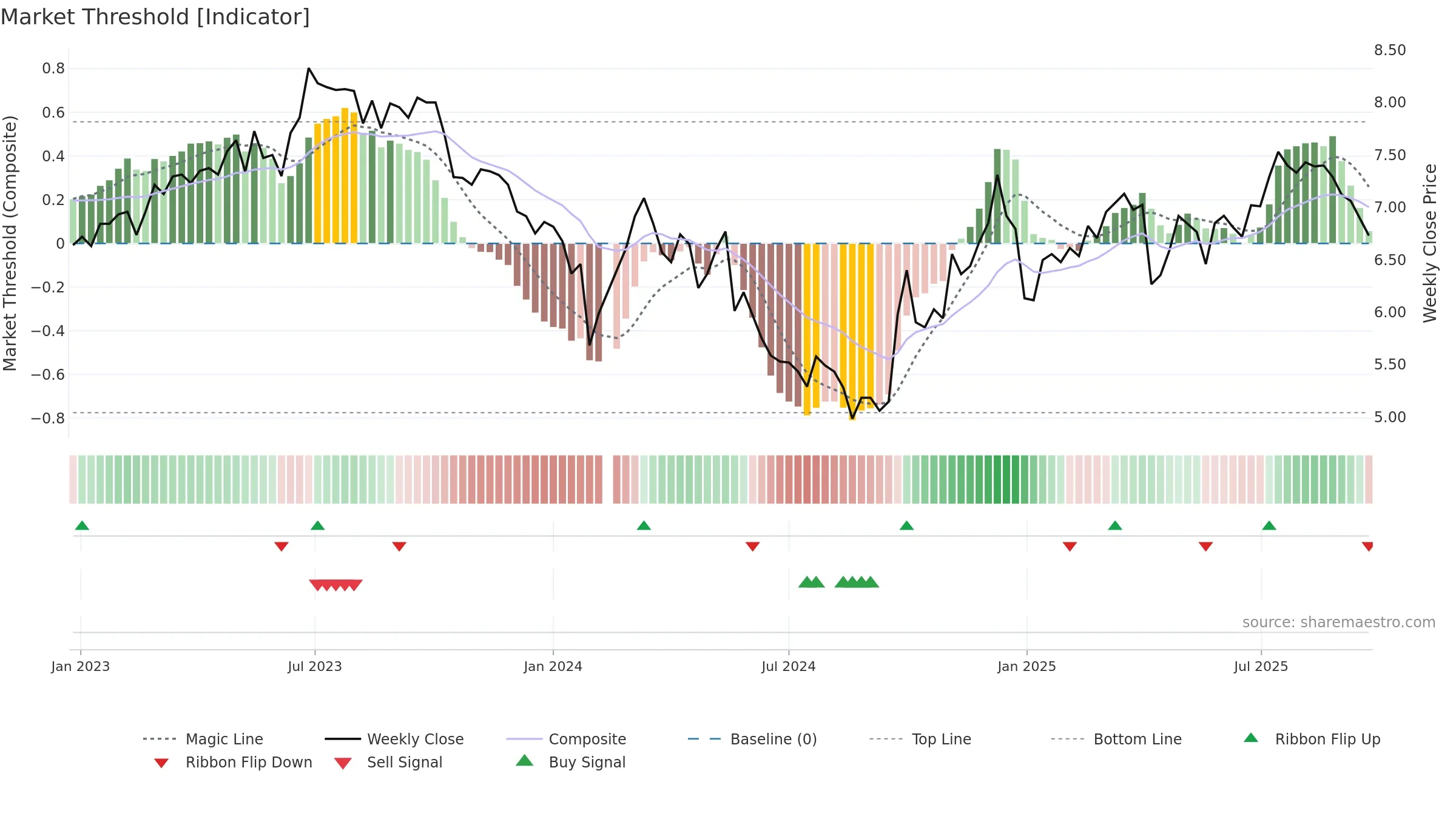Click the red sell signal cluster near Jul 2023
Screen dimensions: 1456x819
click(x=335, y=585)
